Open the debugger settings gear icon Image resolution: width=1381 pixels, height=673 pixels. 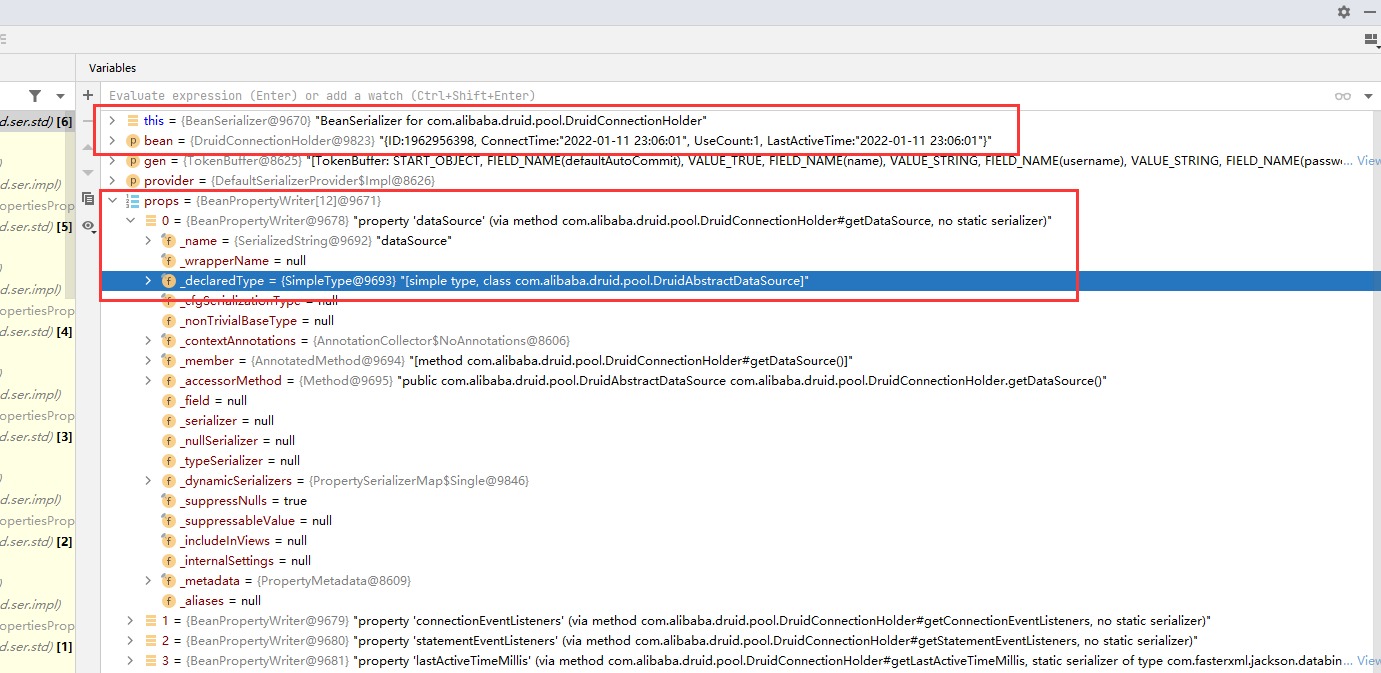pos(1343,12)
